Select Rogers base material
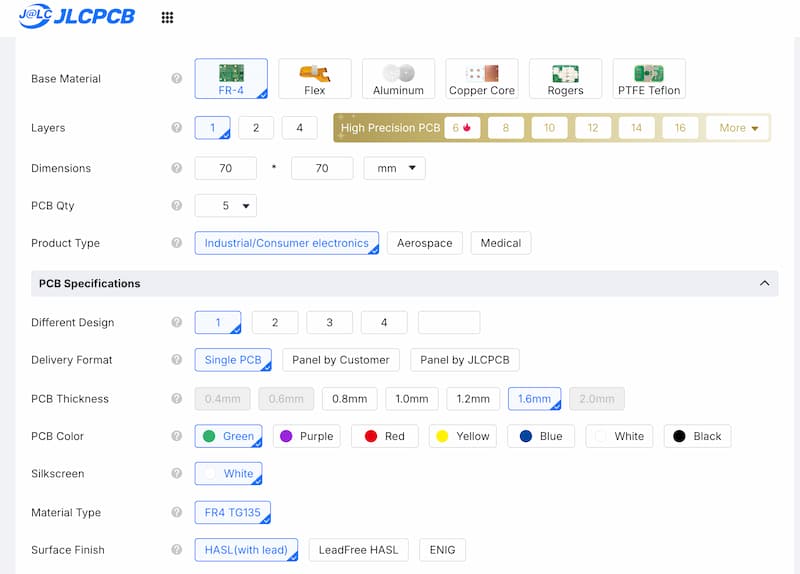Viewport: 800px width, 574px height. click(565, 79)
